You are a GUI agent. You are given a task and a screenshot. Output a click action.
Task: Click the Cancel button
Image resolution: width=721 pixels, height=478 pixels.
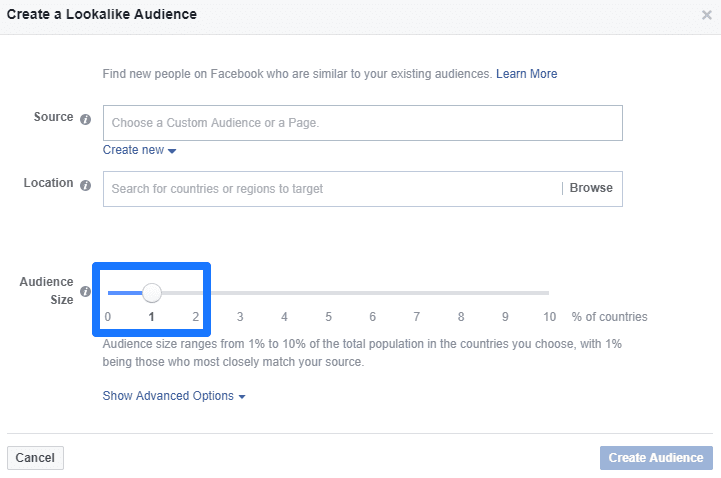tap(35, 458)
